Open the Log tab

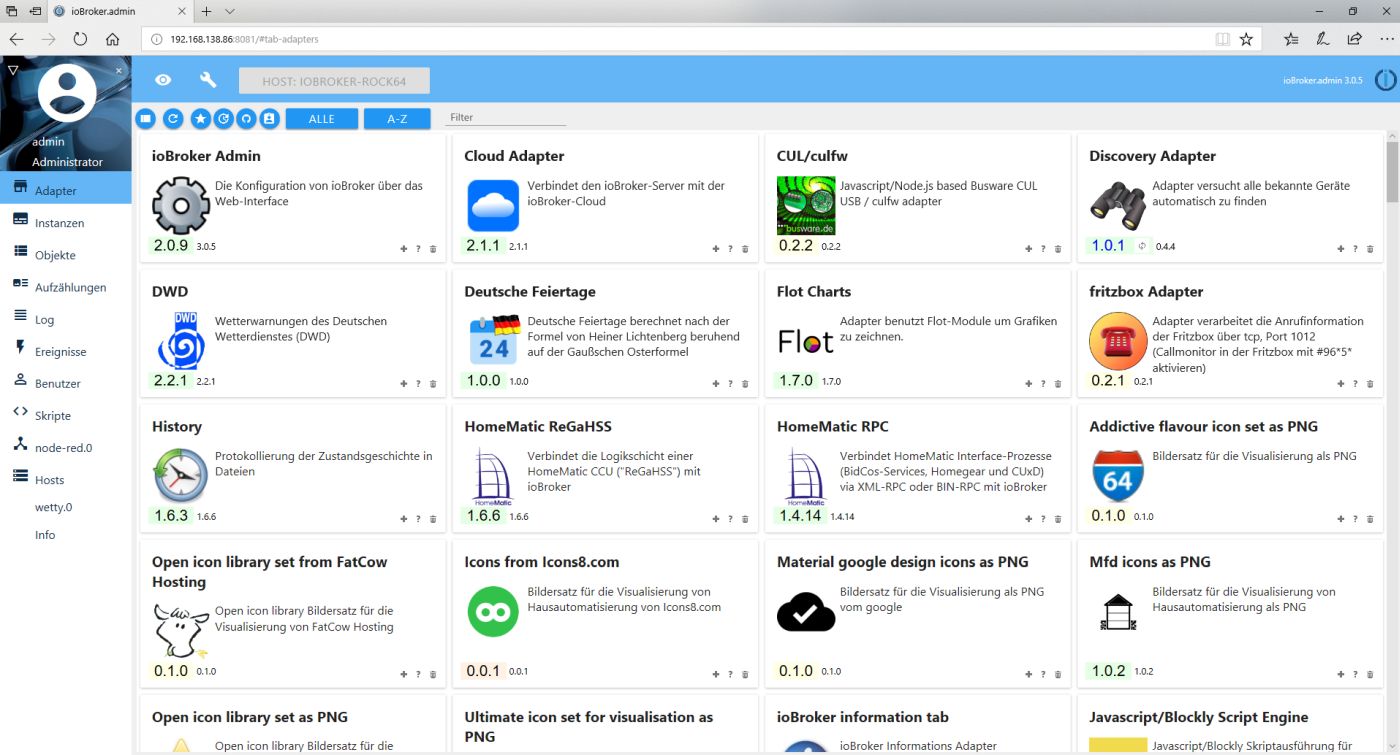point(66,319)
